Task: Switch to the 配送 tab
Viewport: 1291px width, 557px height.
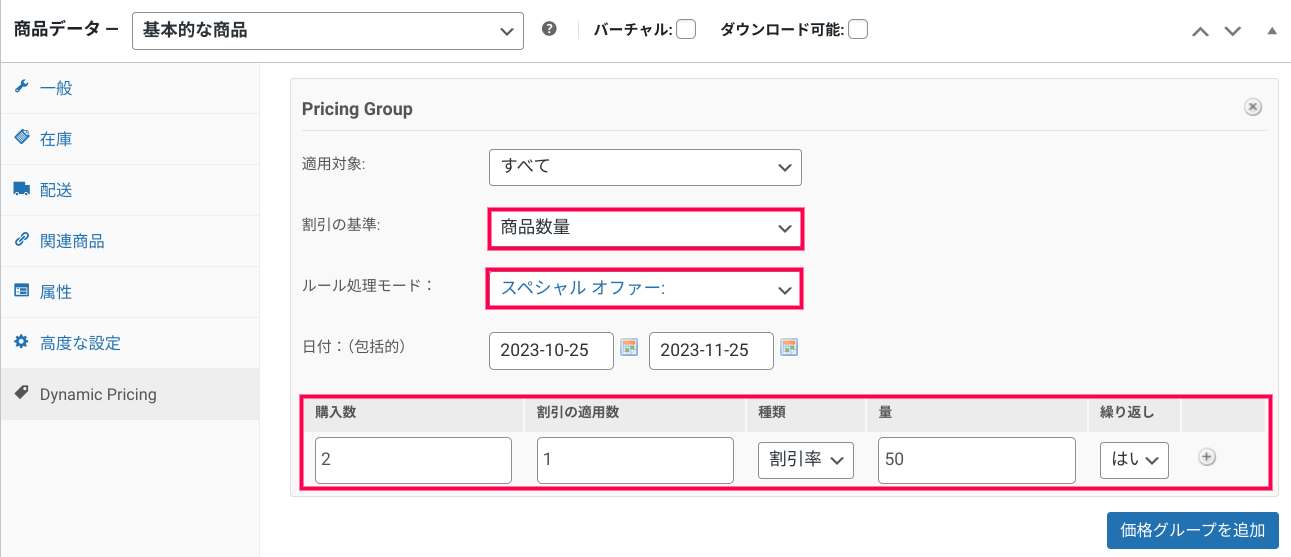Action: point(130,190)
